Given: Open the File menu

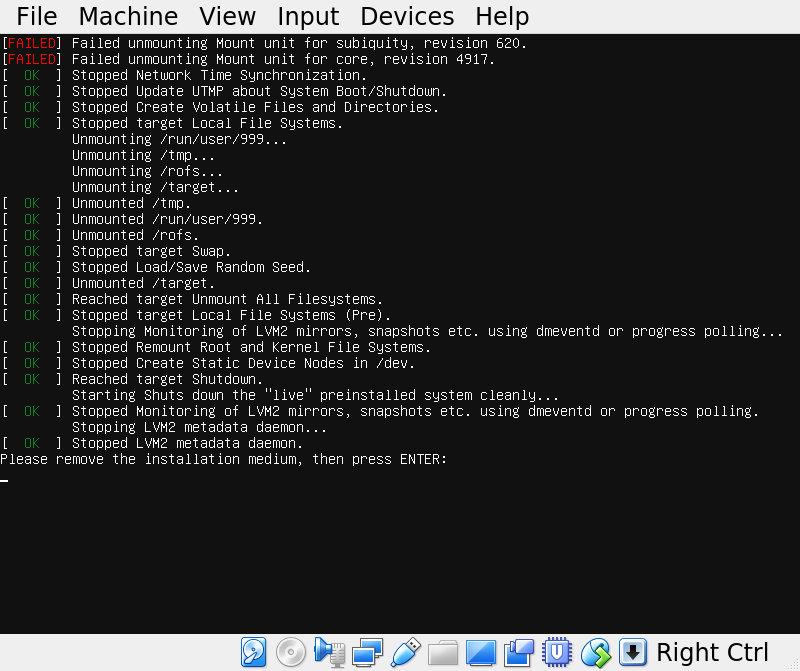Looking at the screenshot, I should pyautogui.click(x=37, y=17).
